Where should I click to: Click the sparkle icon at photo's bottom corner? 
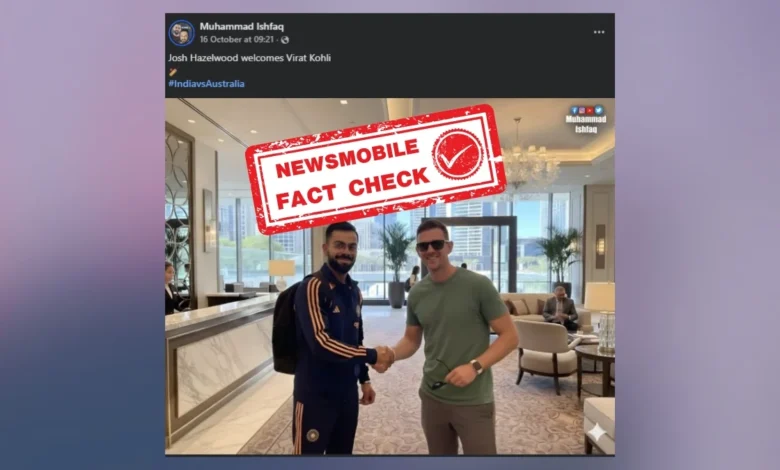pyautogui.click(x=596, y=432)
